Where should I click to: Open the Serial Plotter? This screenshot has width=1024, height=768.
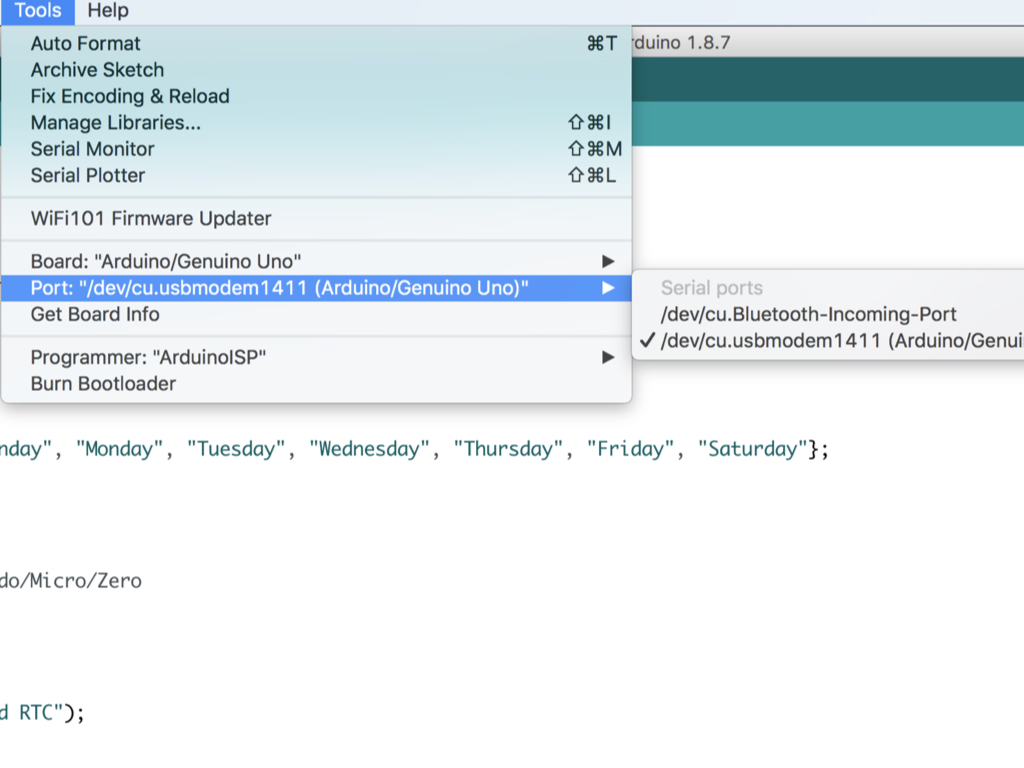click(x=316, y=175)
